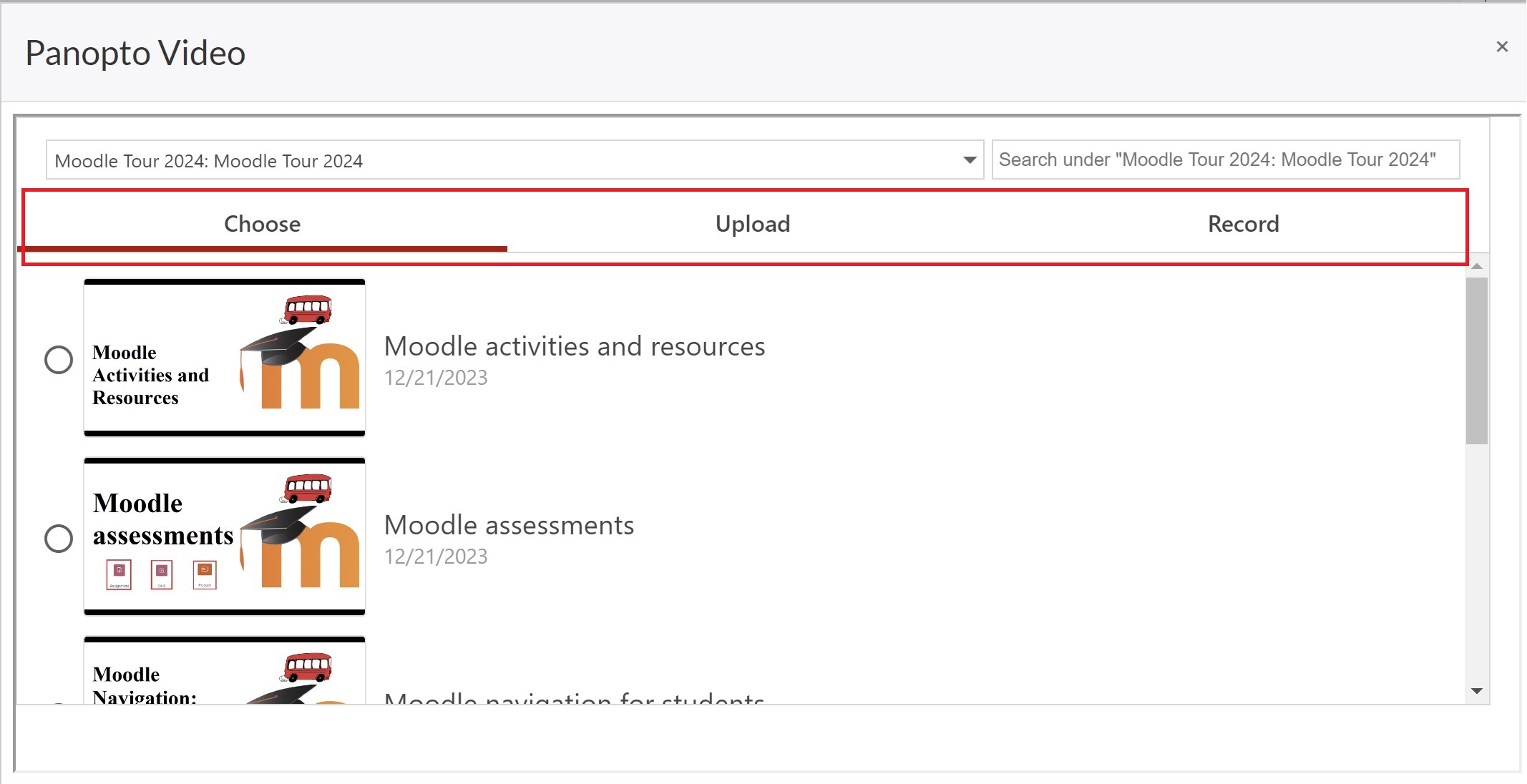This screenshot has height=784, width=1527.
Task: Open the Moodle assessments thumbnail
Action: [225, 536]
